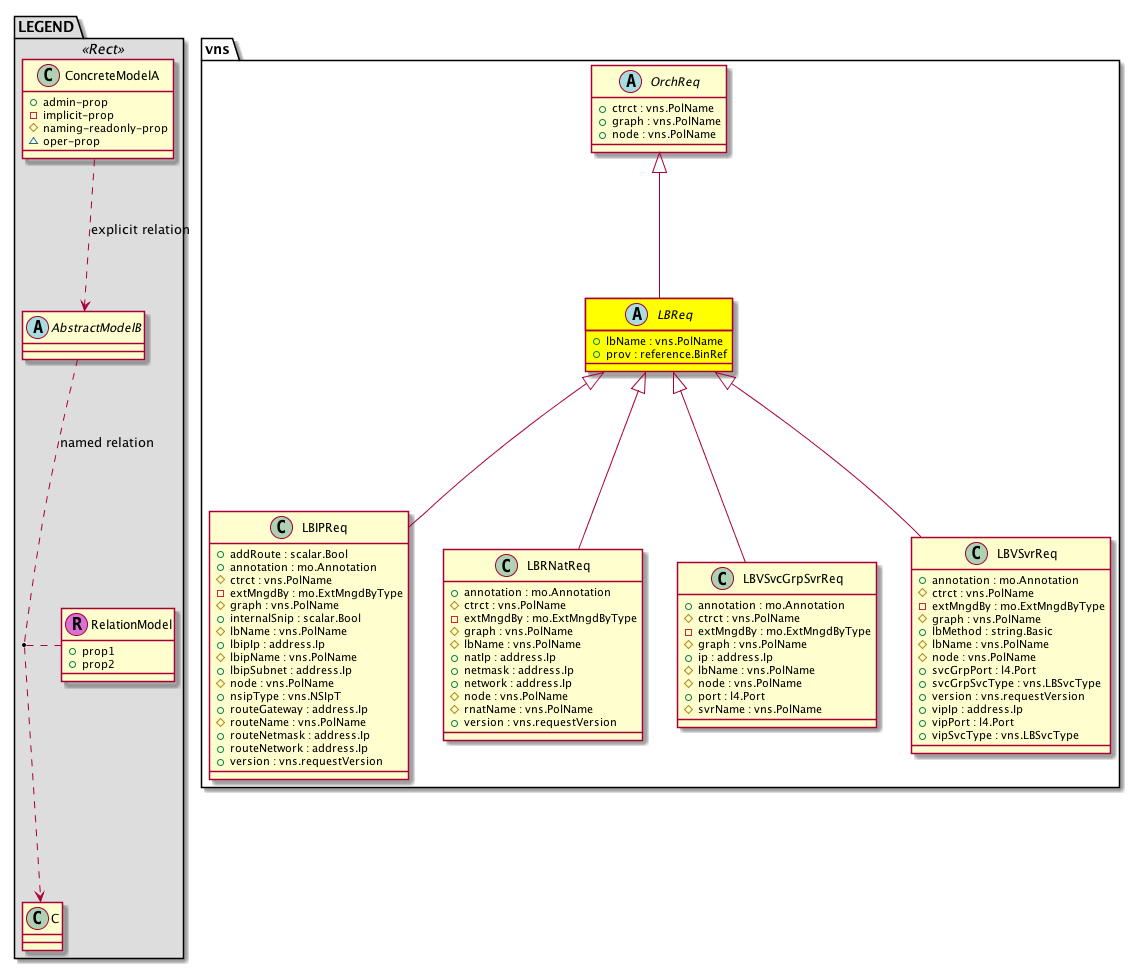Click the 'A' icon of AbstractModelB in legend
Screen dimensions: 1140x969
38,326
